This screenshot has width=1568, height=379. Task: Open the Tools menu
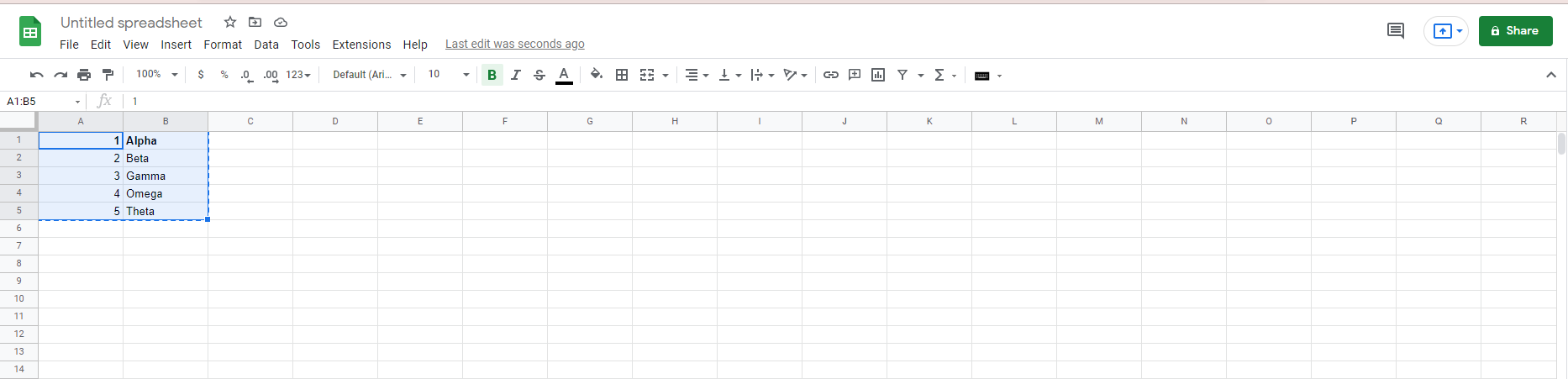(x=306, y=45)
